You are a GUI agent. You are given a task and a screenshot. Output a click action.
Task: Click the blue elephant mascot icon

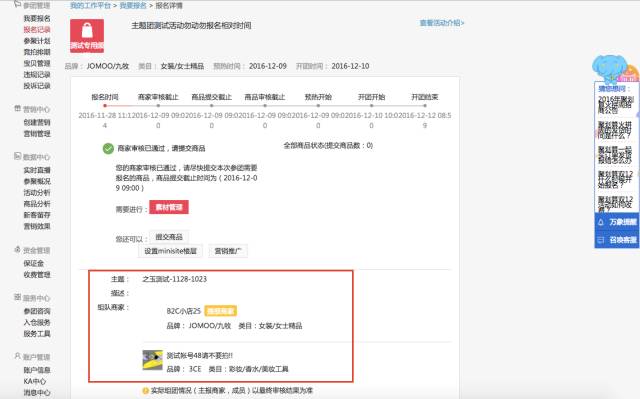pyautogui.click(x=609, y=68)
